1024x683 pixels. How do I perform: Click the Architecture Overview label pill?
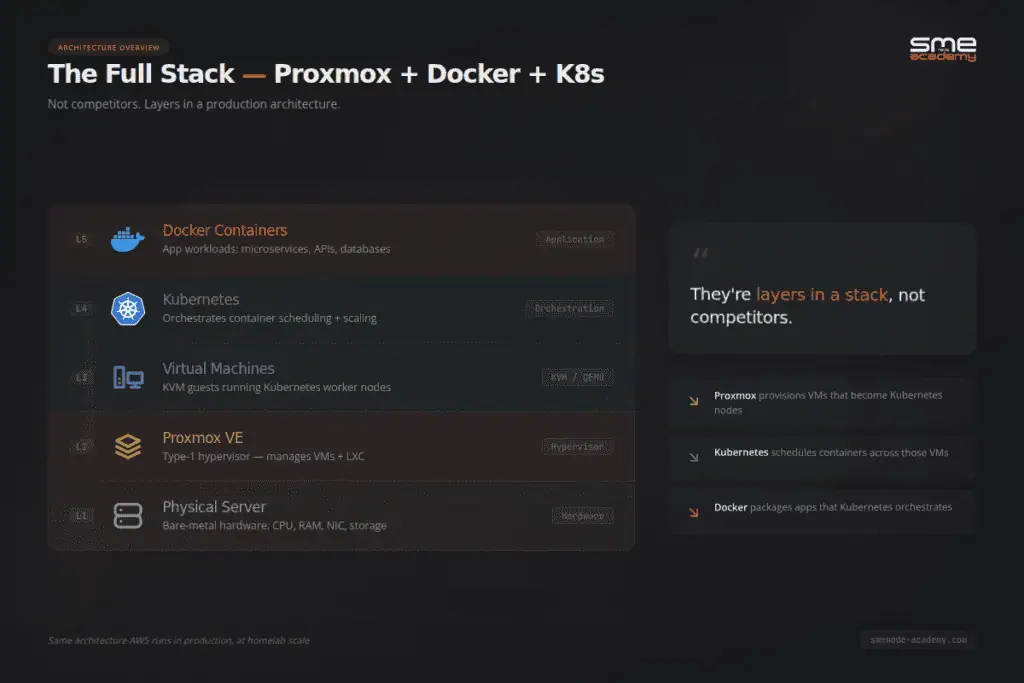pyautogui.click(x=108, y=47)
